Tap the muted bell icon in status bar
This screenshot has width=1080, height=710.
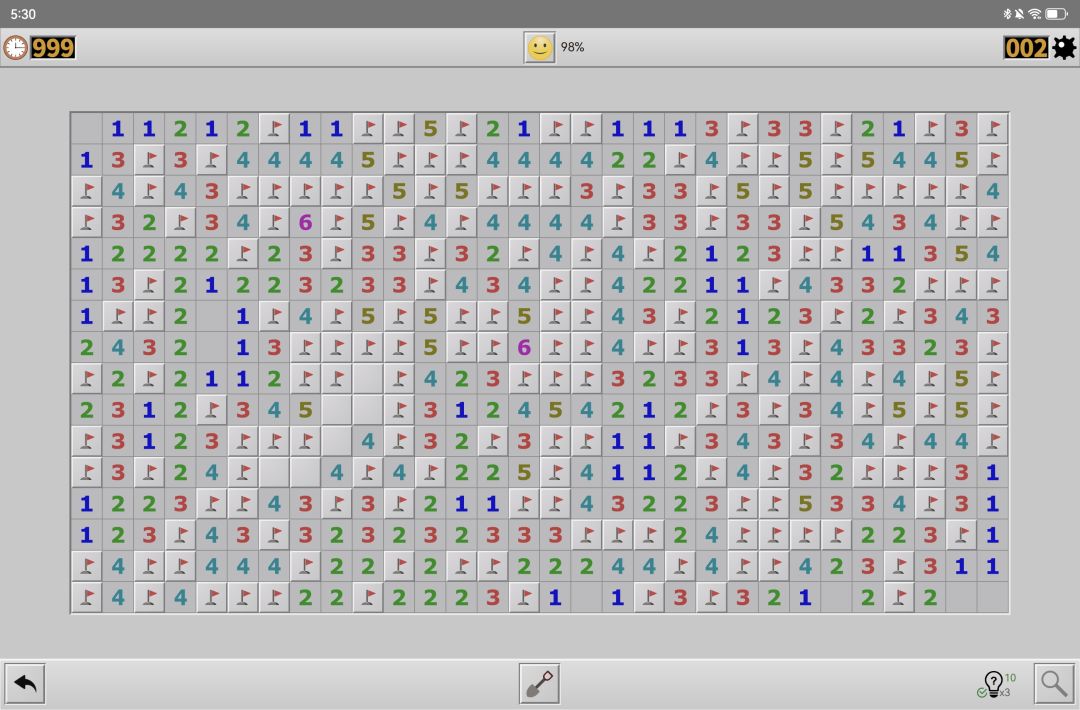1019,14
